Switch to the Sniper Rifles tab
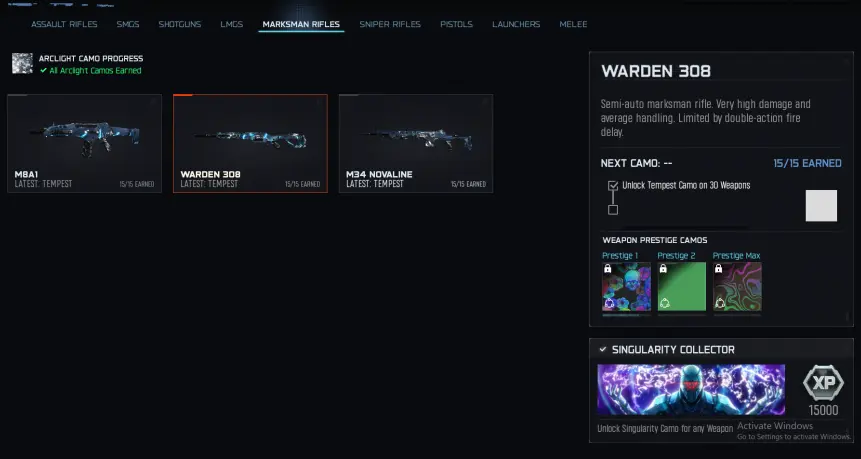The image size is (861, 459). pos(390,24)
